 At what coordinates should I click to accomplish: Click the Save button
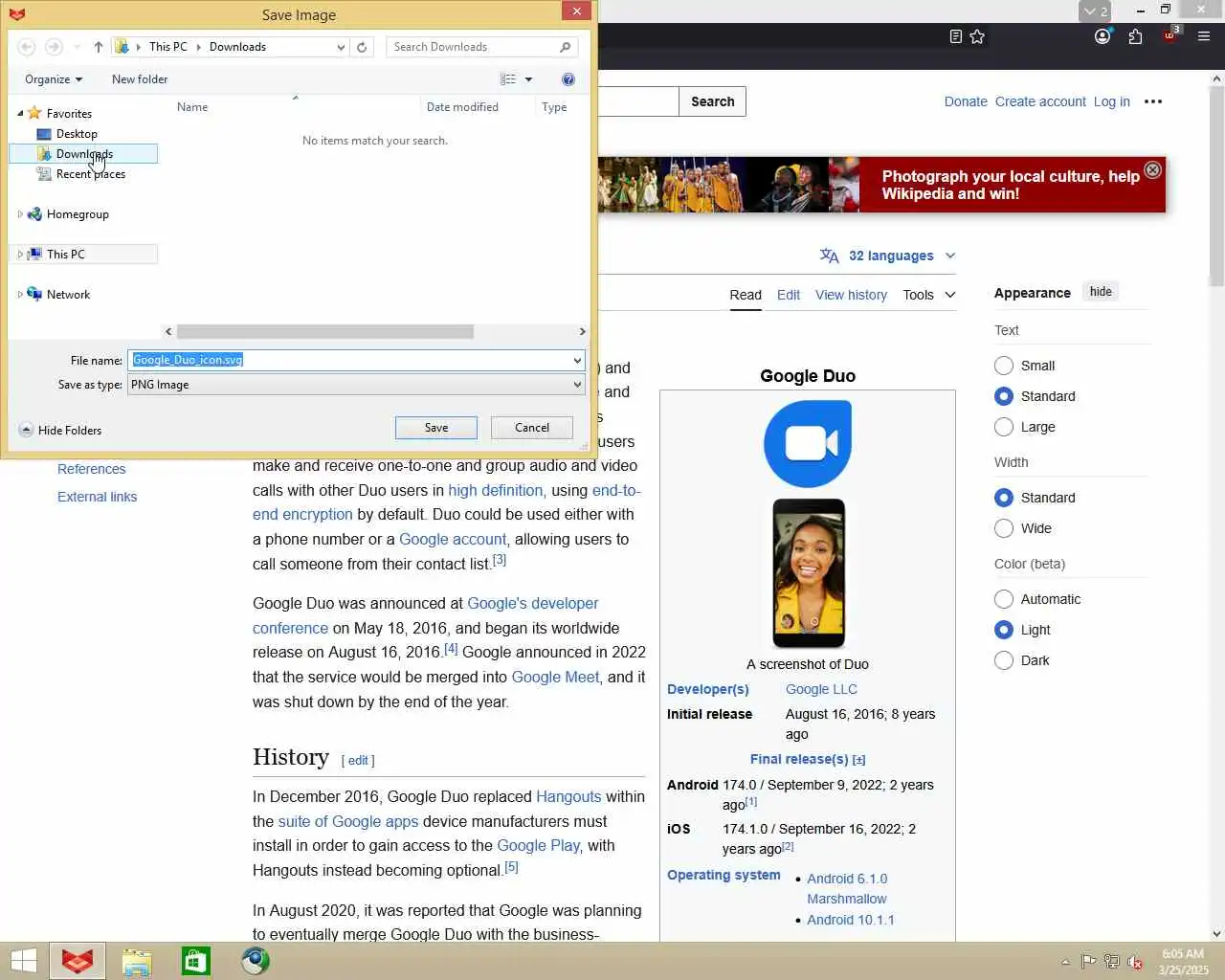[436, 428]
